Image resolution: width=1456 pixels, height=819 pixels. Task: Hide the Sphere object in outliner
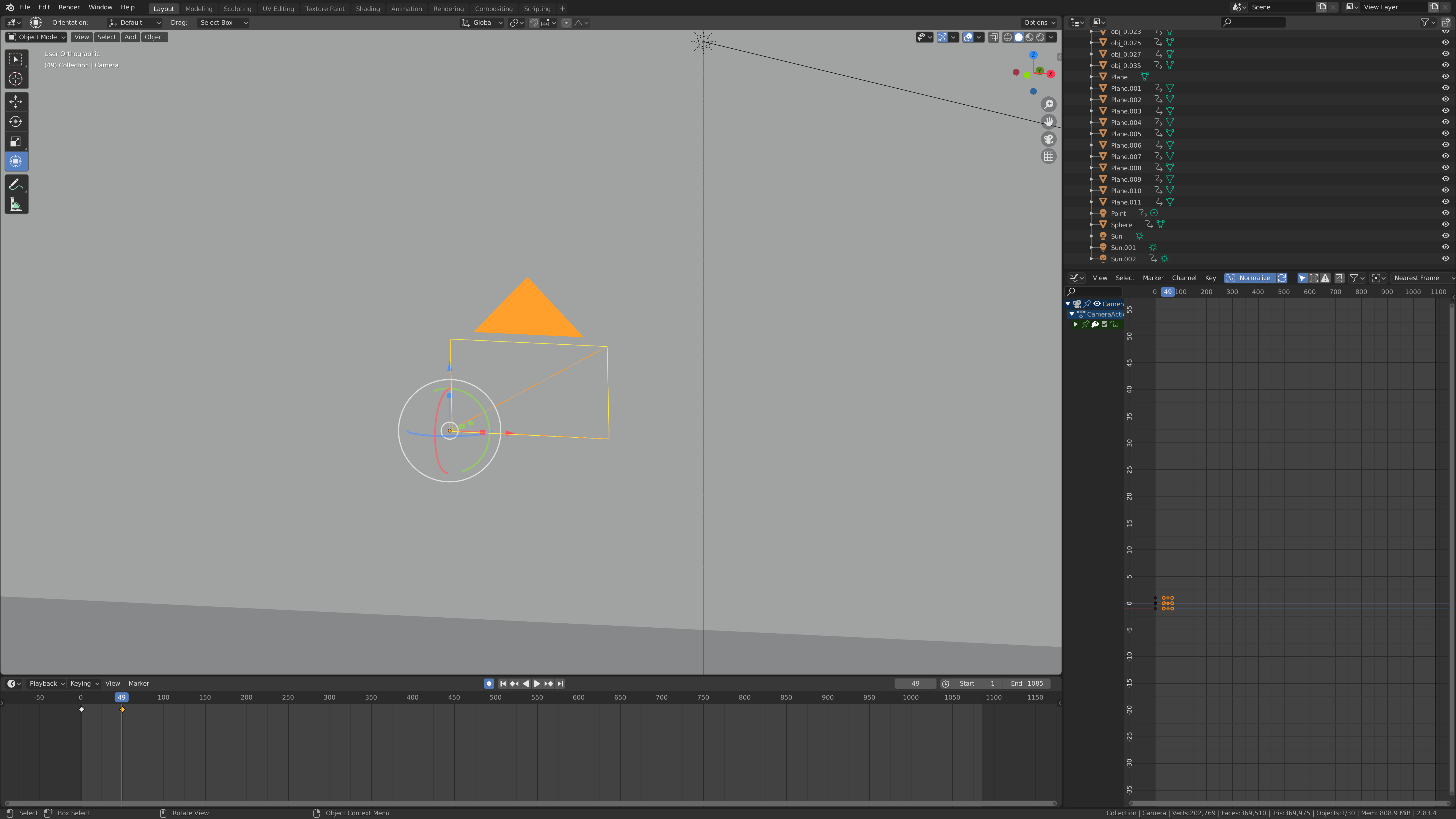[x=1445, y=224]
